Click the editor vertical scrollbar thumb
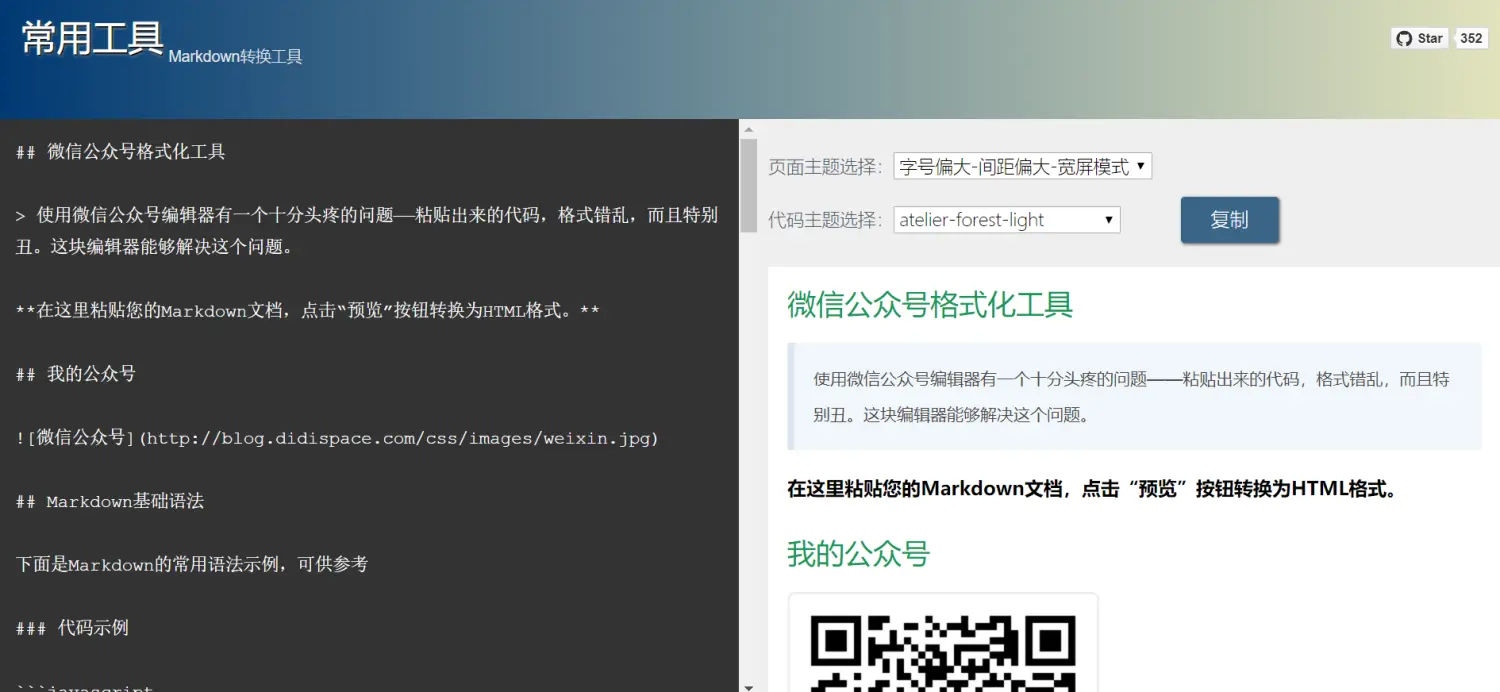1500x692 pixels. 749,186
